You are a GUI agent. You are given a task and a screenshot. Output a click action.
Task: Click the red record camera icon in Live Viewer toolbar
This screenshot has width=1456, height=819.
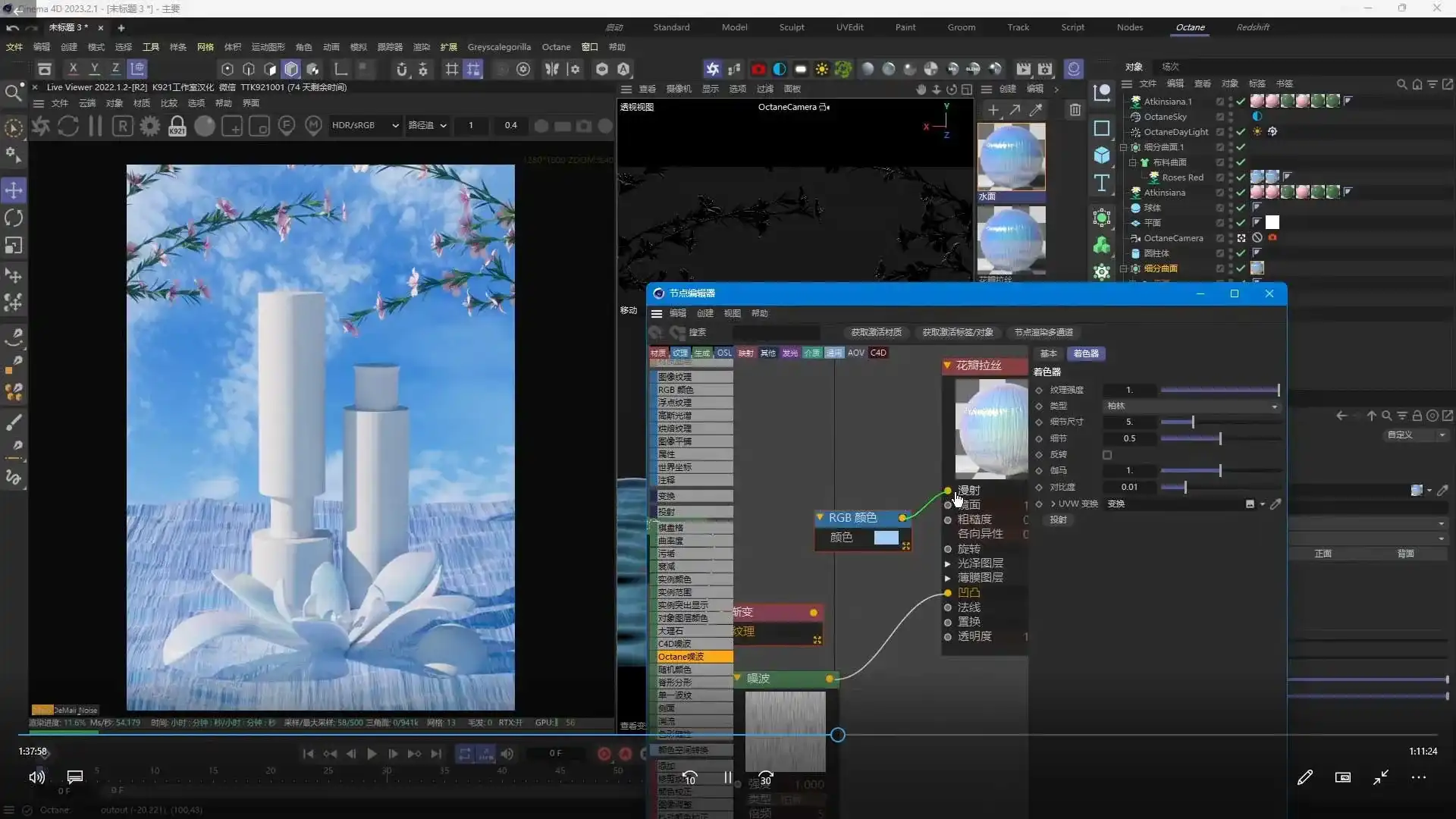(x=758, y=69)
